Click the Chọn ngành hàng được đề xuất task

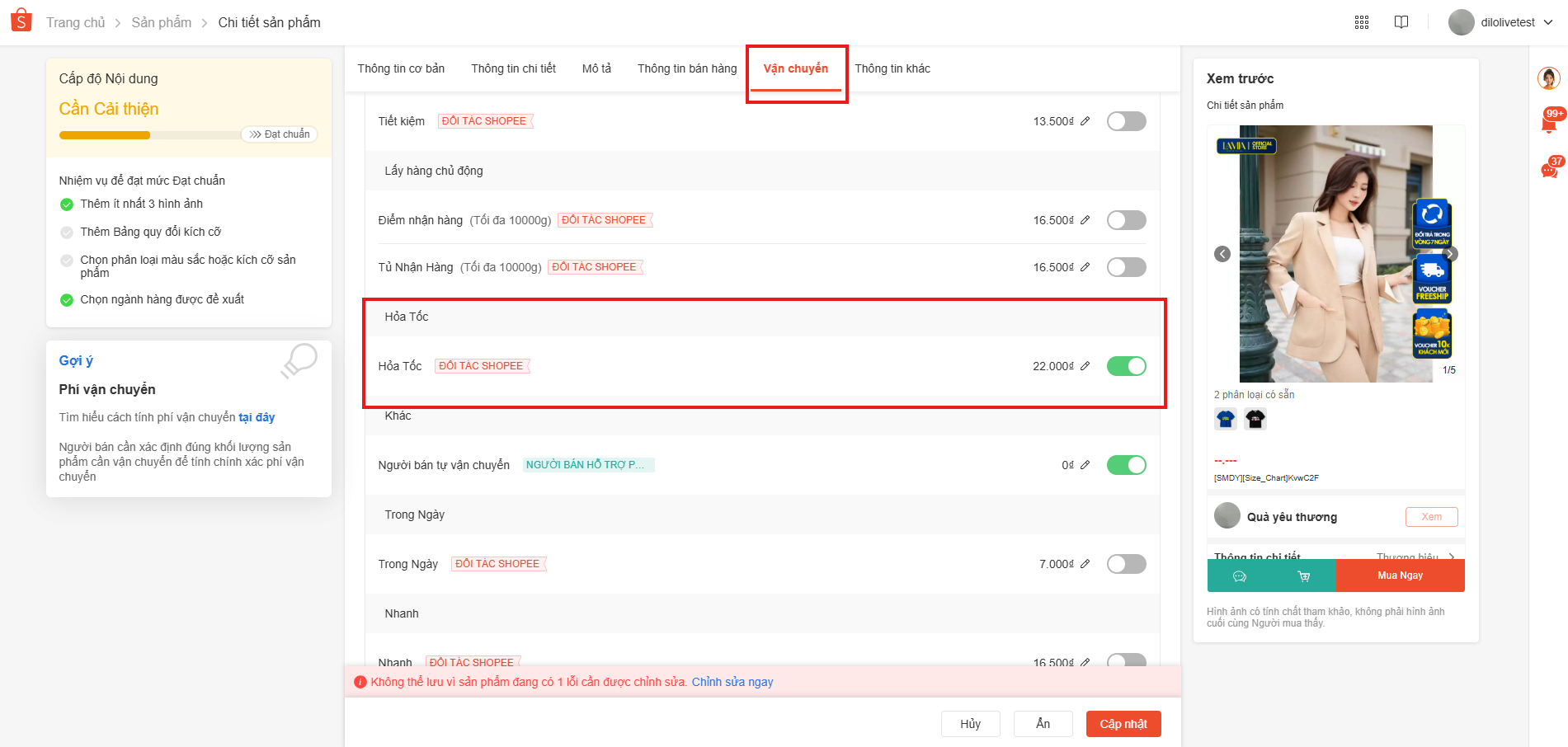click(162, 299)
